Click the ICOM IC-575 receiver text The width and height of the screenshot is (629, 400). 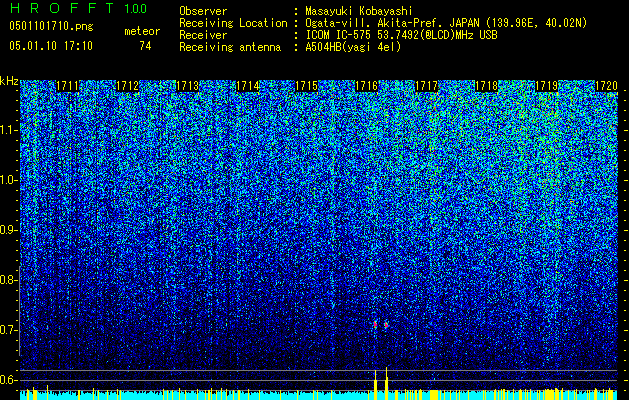pos(401,35)
